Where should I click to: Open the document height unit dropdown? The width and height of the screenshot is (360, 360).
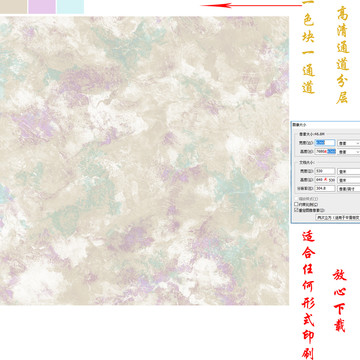coord(349,180)
